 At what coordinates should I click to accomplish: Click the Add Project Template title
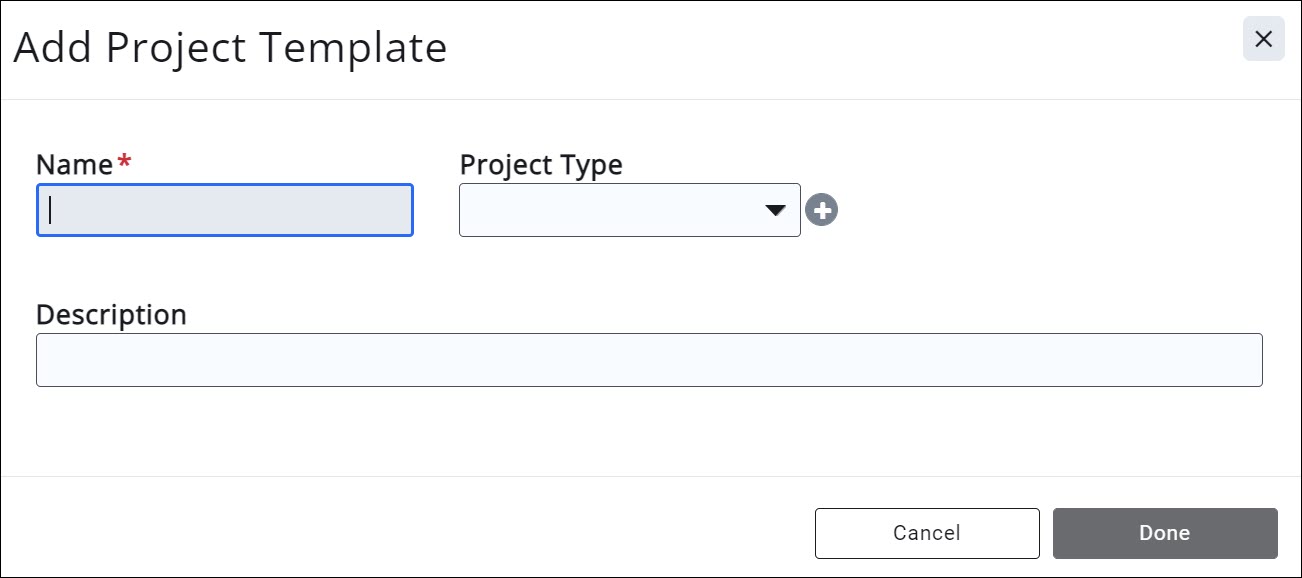click(x=230, y=48)
